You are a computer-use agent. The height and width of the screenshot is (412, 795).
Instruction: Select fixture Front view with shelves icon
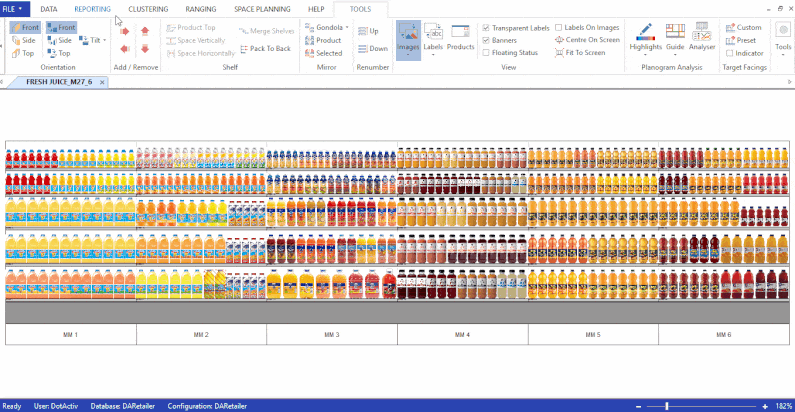61,27
